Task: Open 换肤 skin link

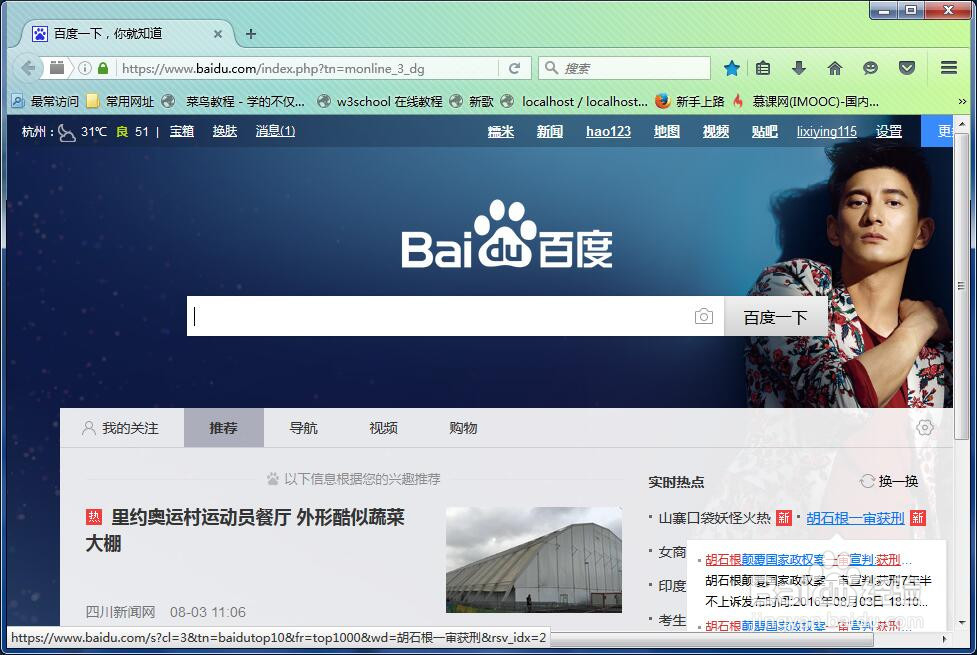Action: tap(225, 131)
